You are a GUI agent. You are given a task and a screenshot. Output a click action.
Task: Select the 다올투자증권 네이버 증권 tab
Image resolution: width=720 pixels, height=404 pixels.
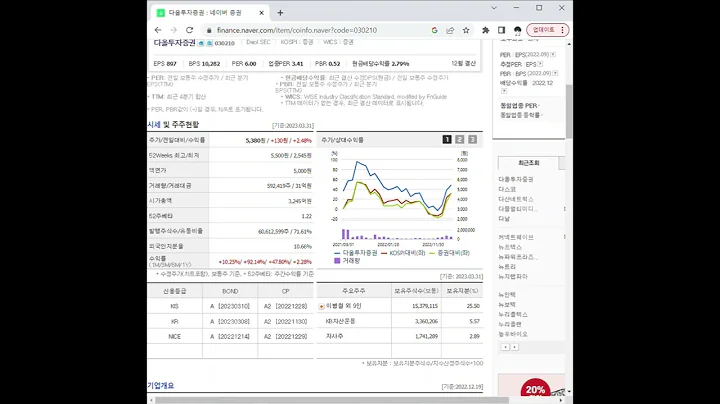pyautogui.click(x=210, y=13)
